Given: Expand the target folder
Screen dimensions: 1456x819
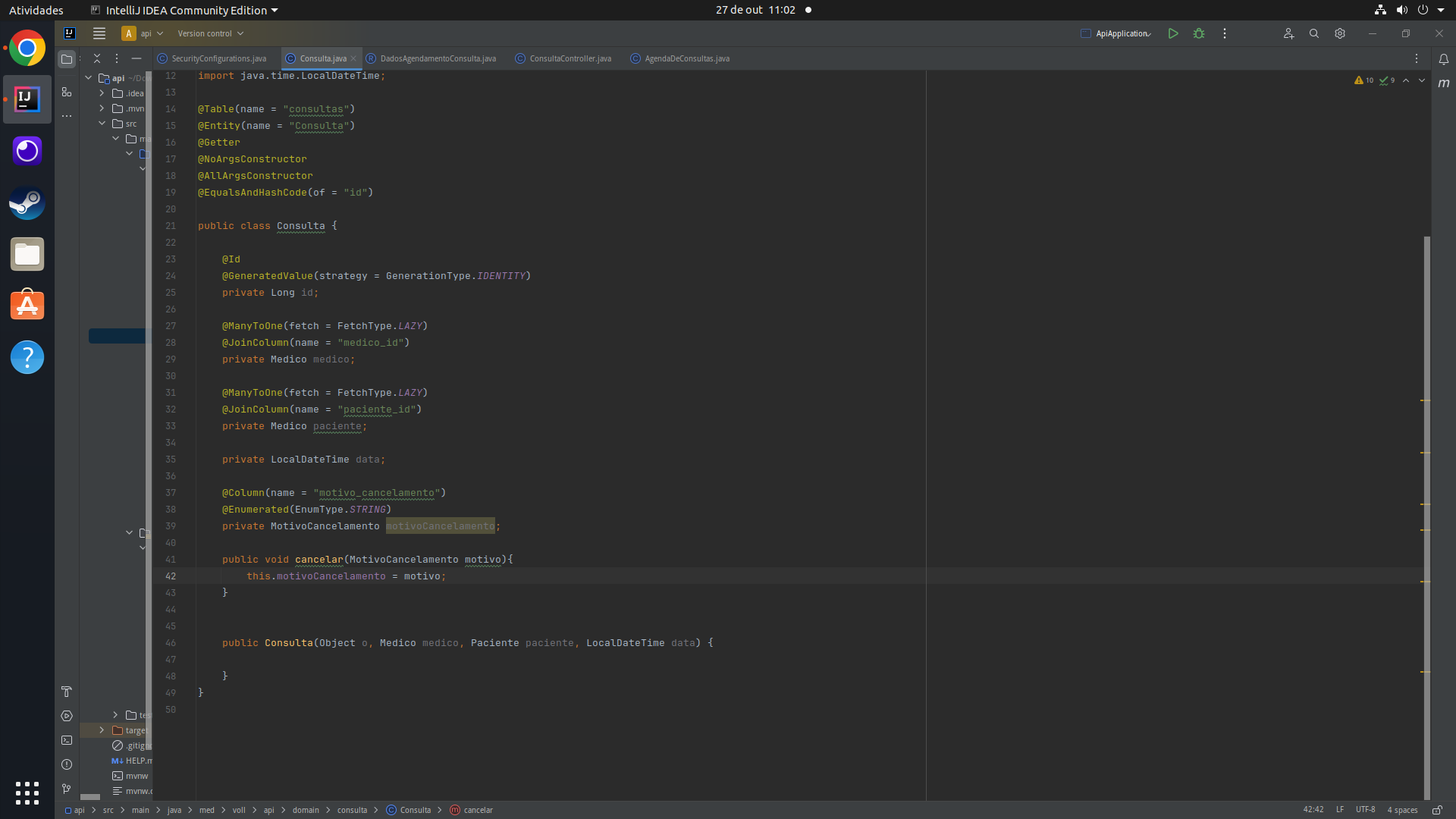Looking at the screenshot, I should pos(102,730).
